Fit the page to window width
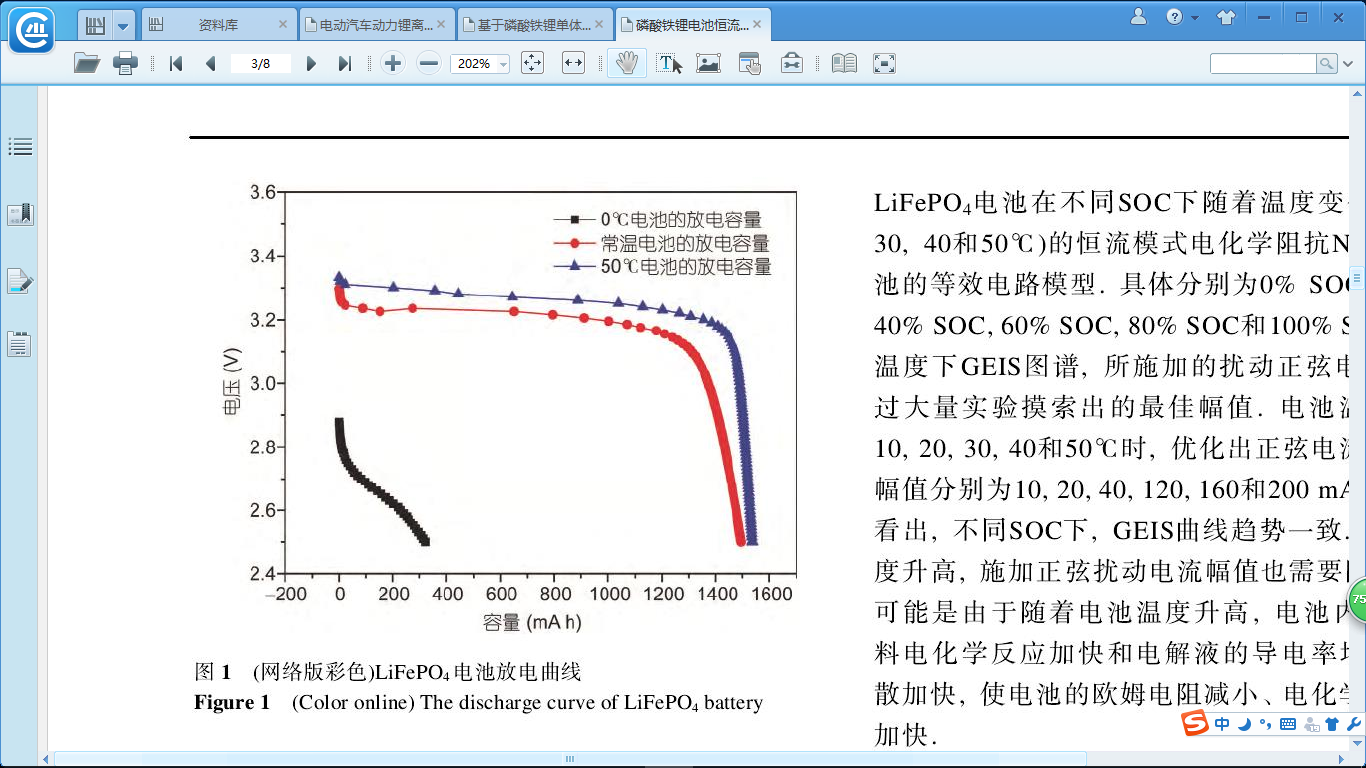Screen dimensions: 1366x768 pos(573,64)
